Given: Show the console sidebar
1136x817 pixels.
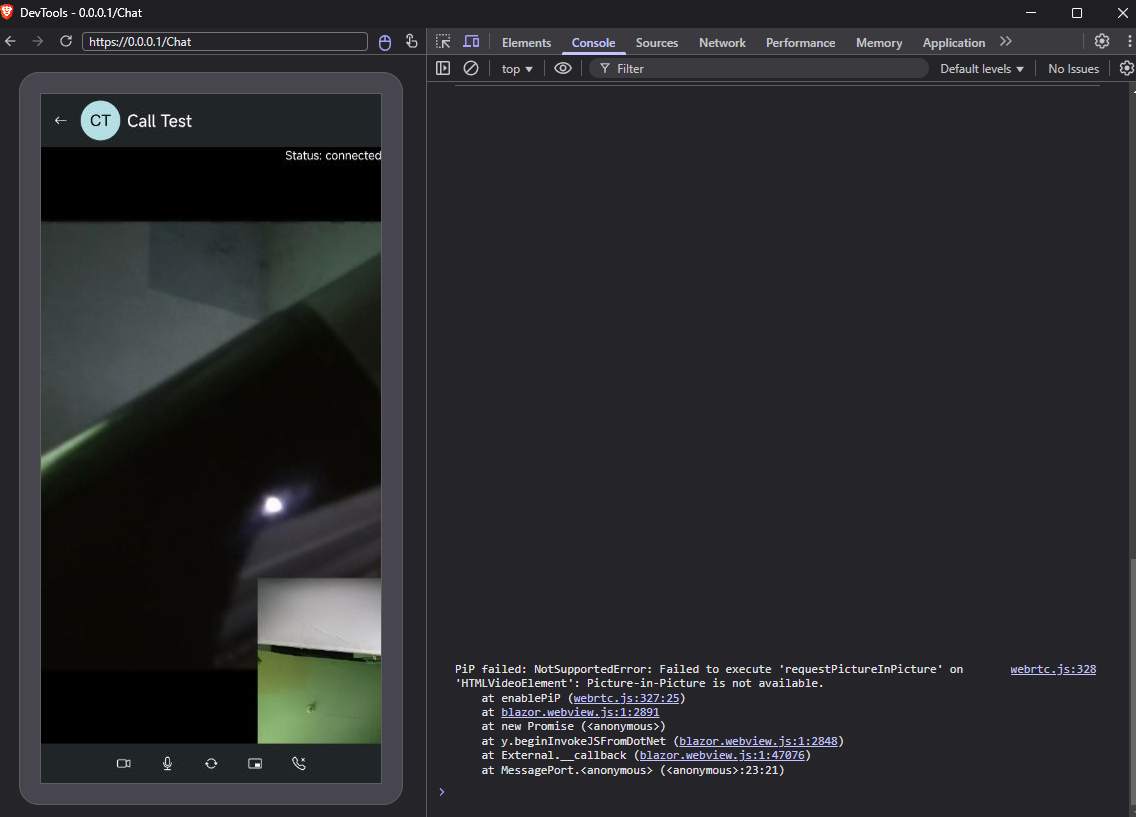Looking at the screenshot, I should 443,68.
